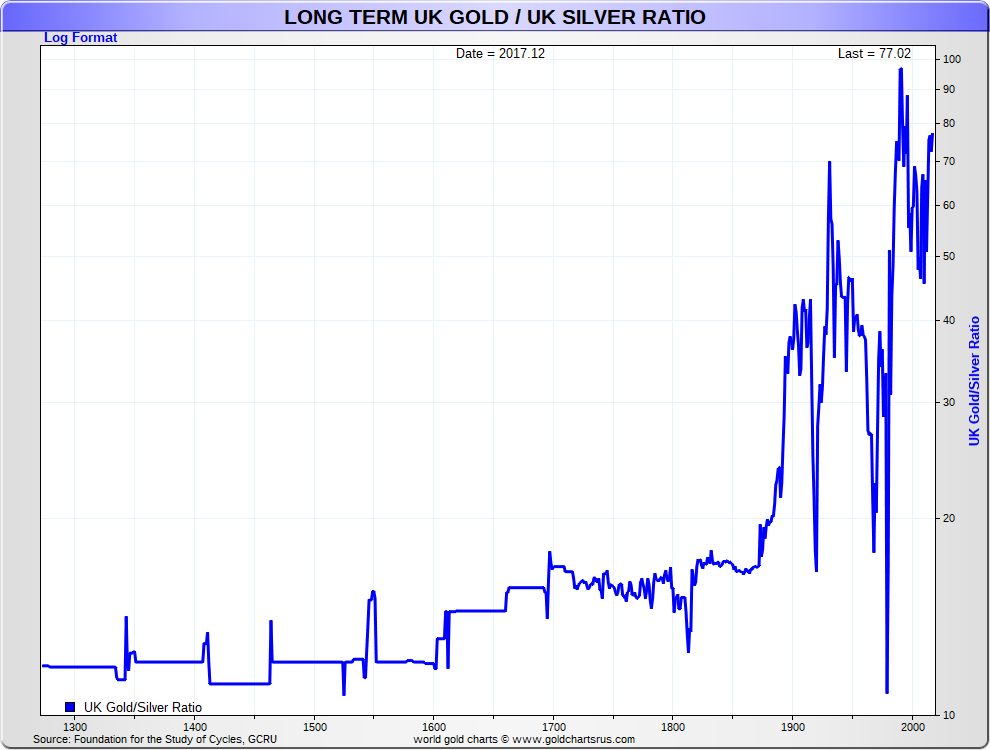Click the blue legend square for UK Gold/Silver Ratio
This screenshot has width=990, height=750.
click(x=70, y=707)
